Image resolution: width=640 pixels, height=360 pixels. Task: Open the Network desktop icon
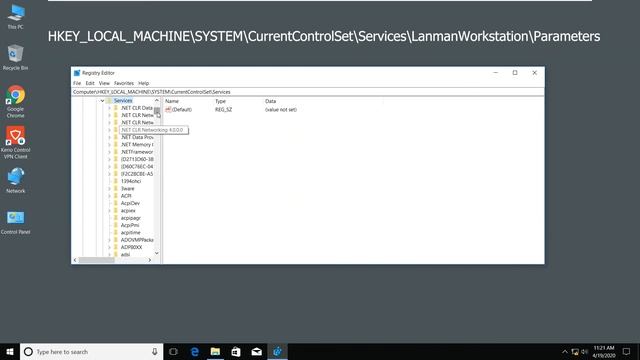click(16, 180)
